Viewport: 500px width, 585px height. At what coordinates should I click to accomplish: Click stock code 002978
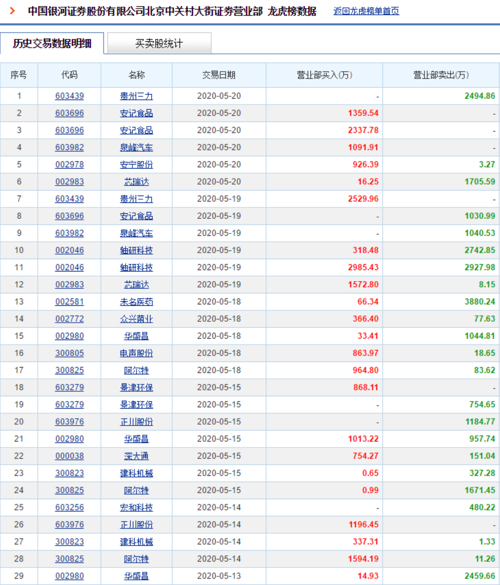[69, 165]
